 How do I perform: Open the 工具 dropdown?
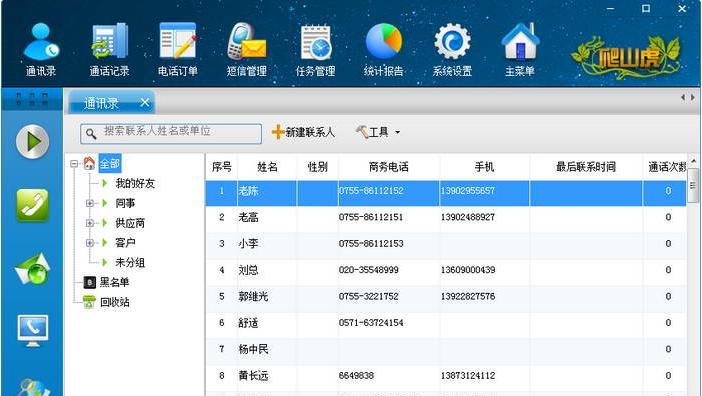378,132
